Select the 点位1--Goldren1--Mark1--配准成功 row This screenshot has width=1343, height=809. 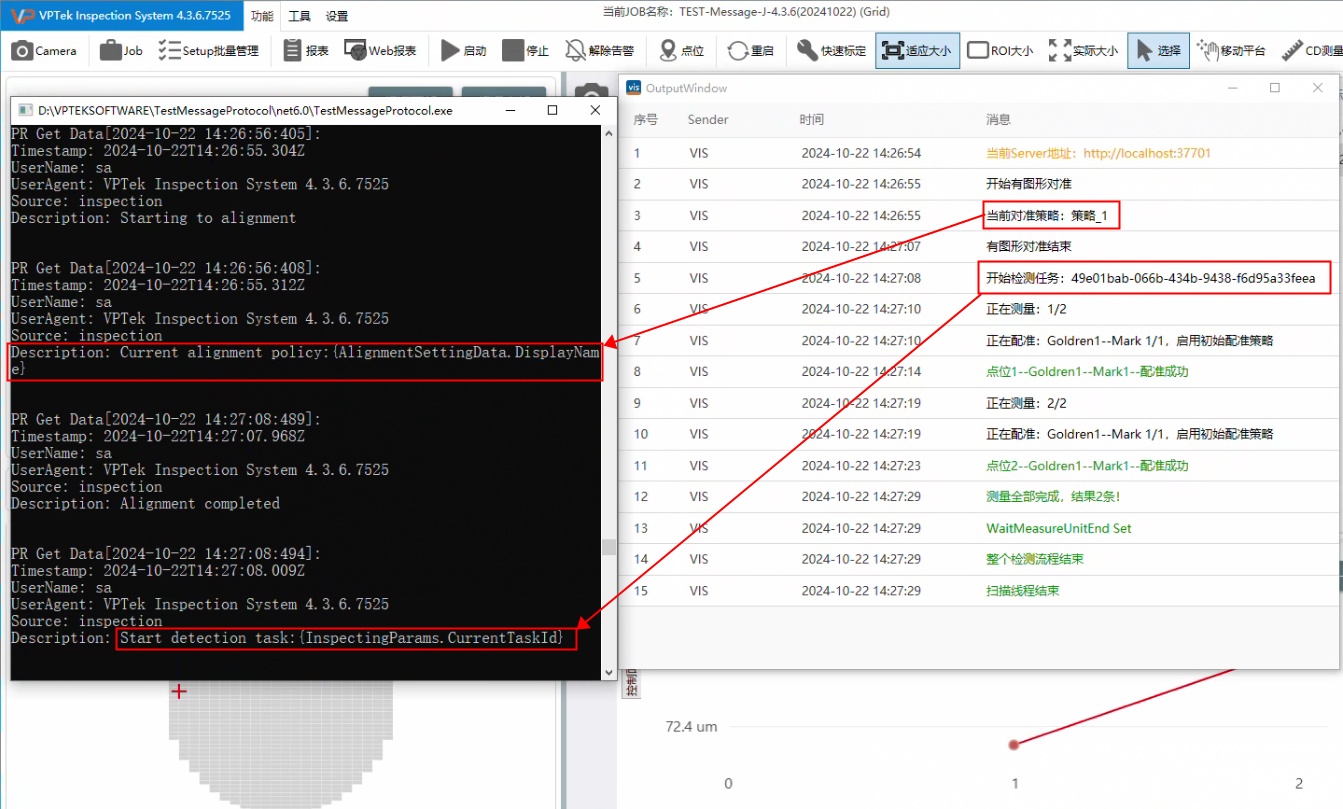click(x=978, y=372)
